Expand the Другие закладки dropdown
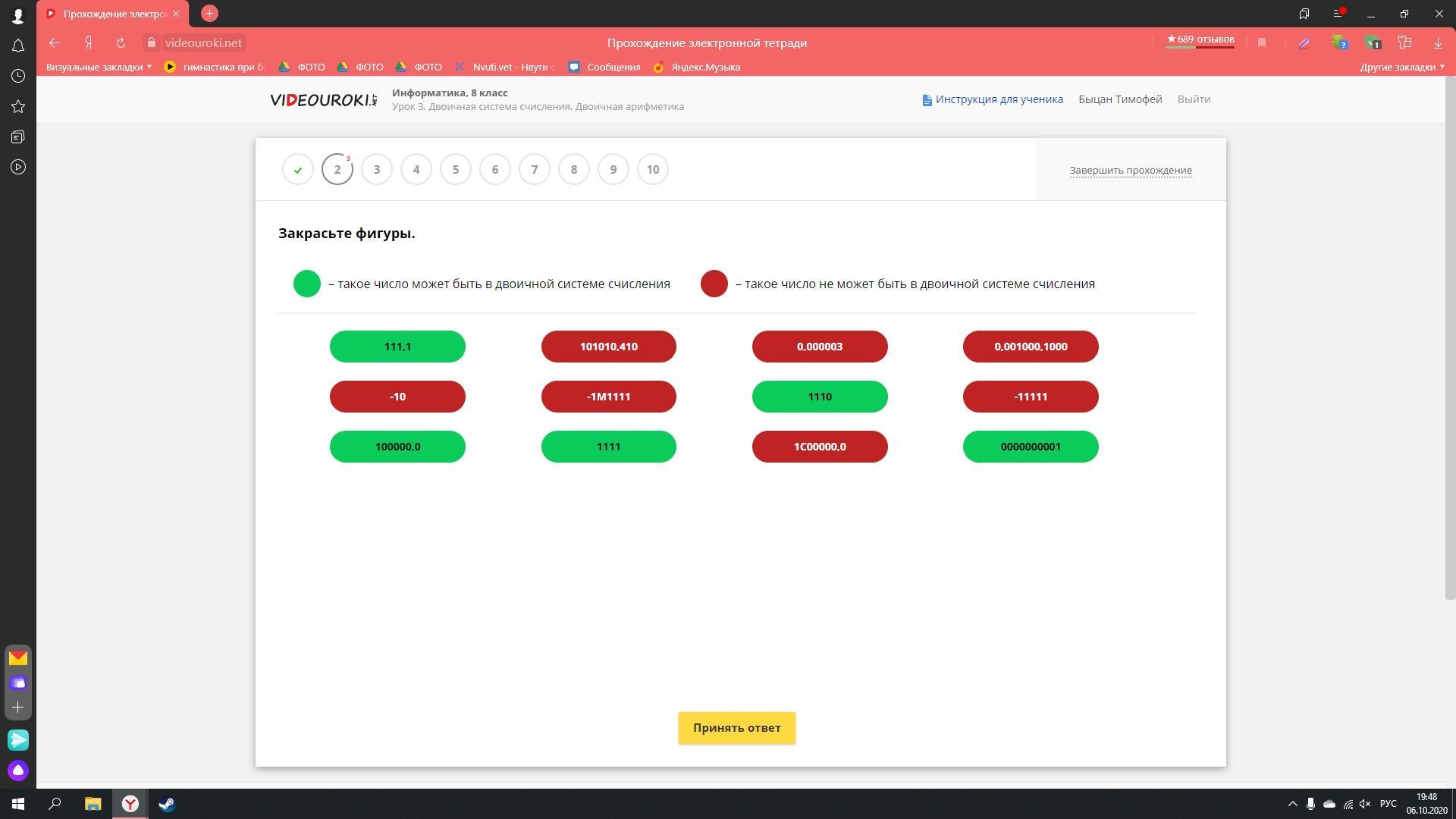 1401,67
